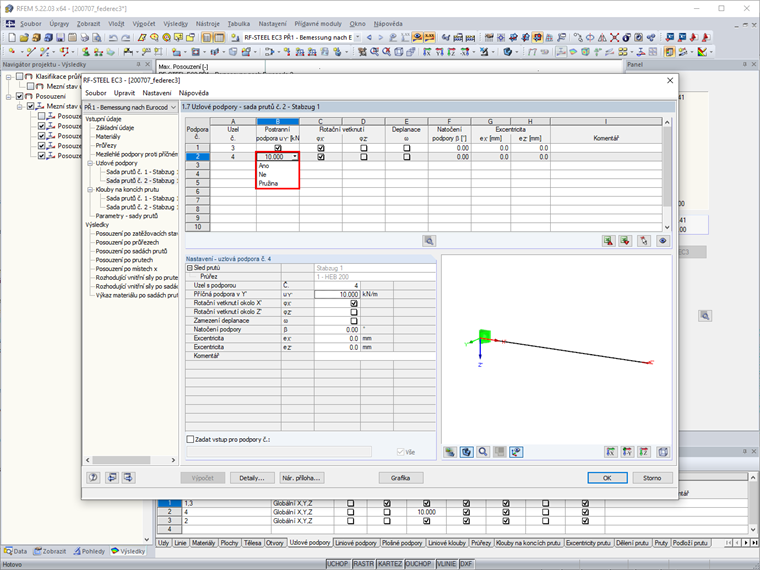Image resolution: width=760 pixels, height=570 pixels.
Task: Click the rotate view icon under preview graphic
Action: pyautogui.click(x=466, y=452)
